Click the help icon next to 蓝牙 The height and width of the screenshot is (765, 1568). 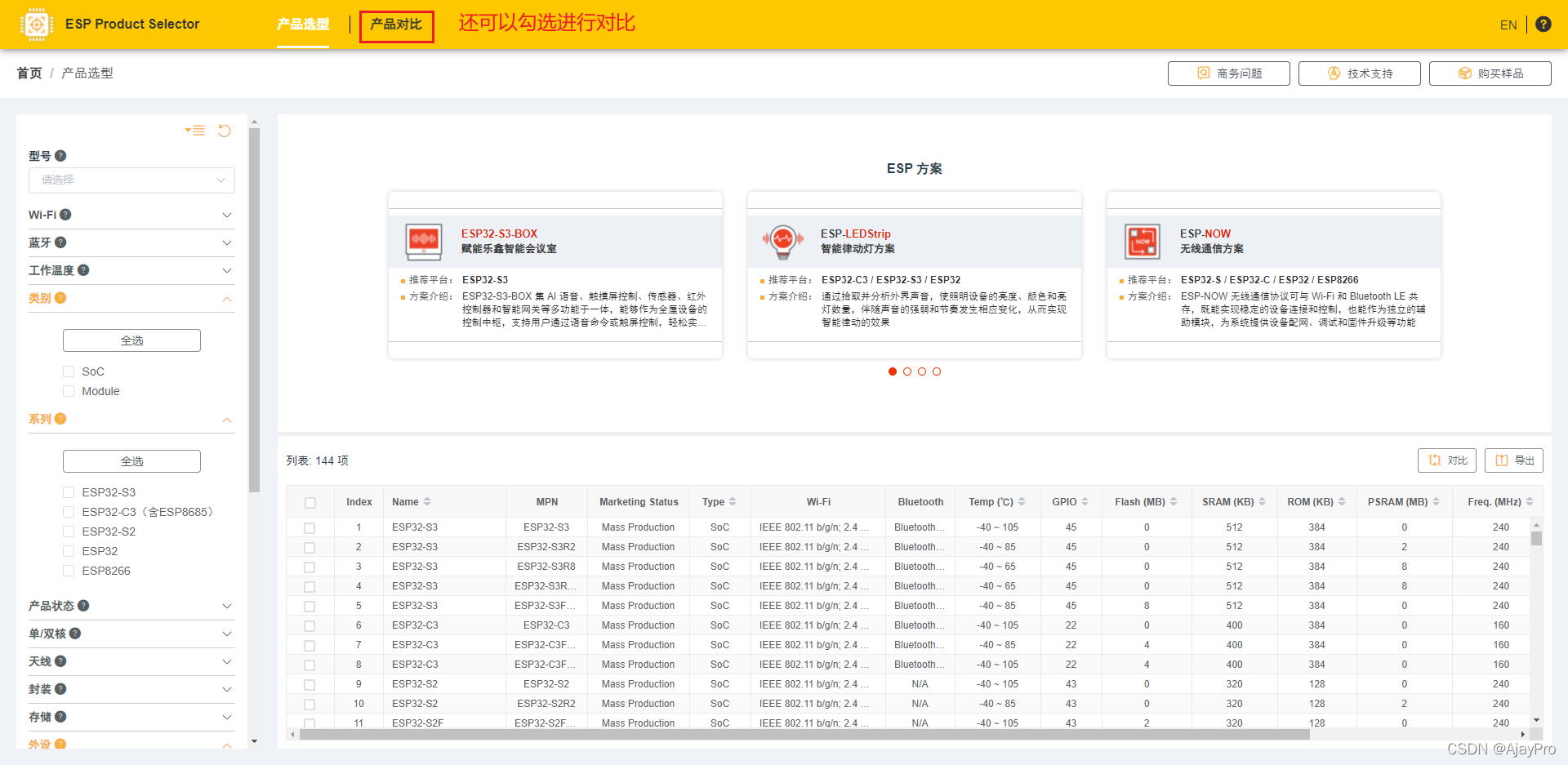tap(60, 242)
